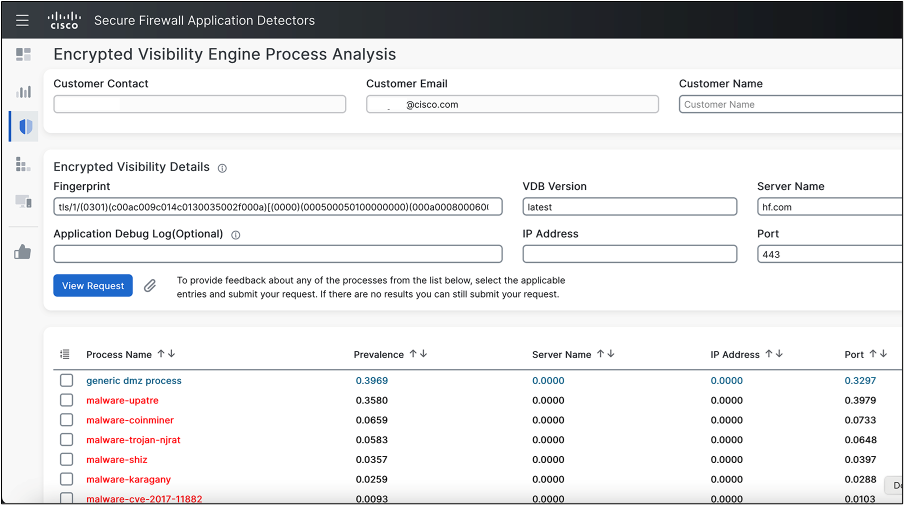Sort IP Address column descending

pos(779,354)
